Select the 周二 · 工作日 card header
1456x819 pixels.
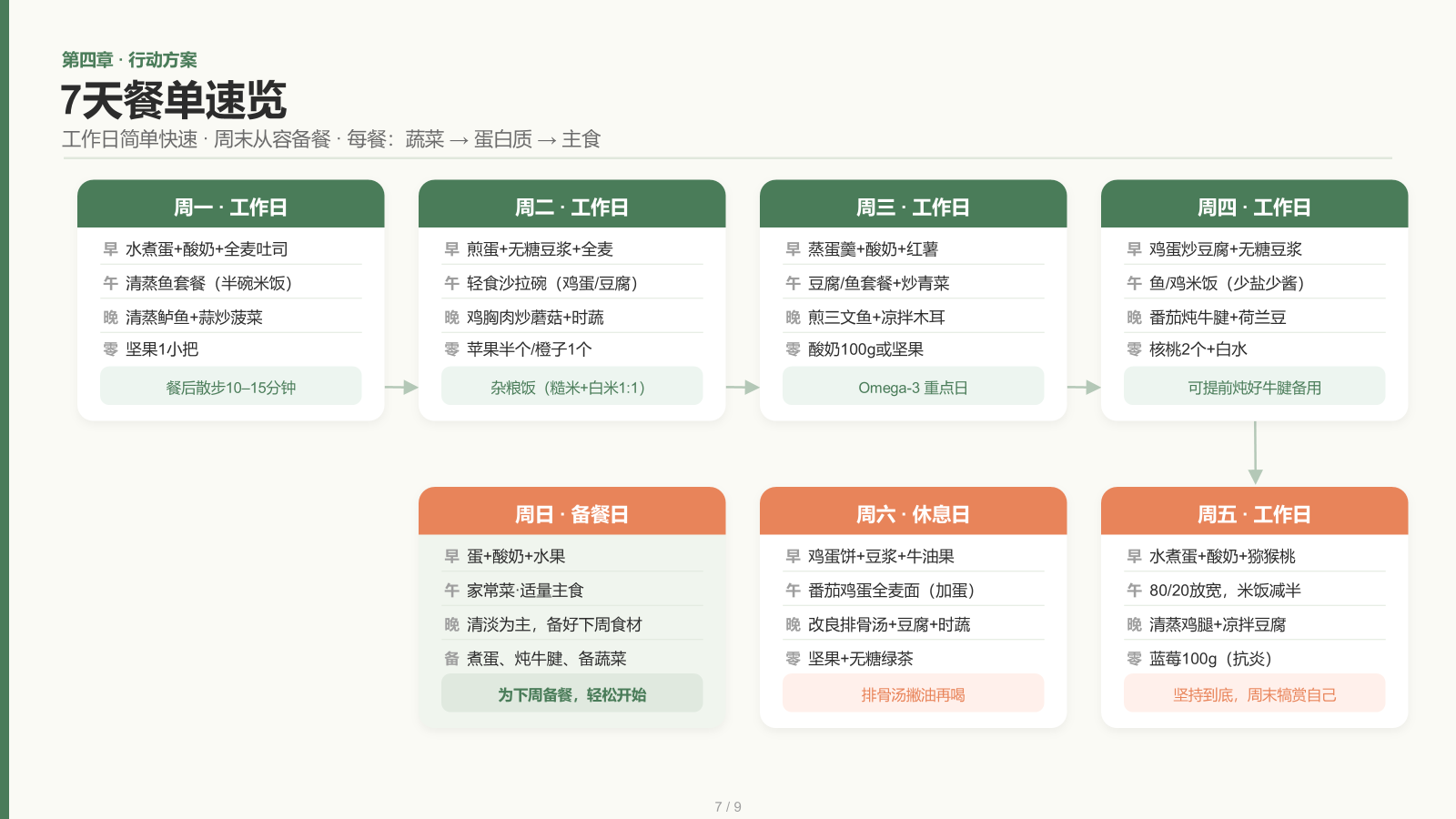click(572, 204)
